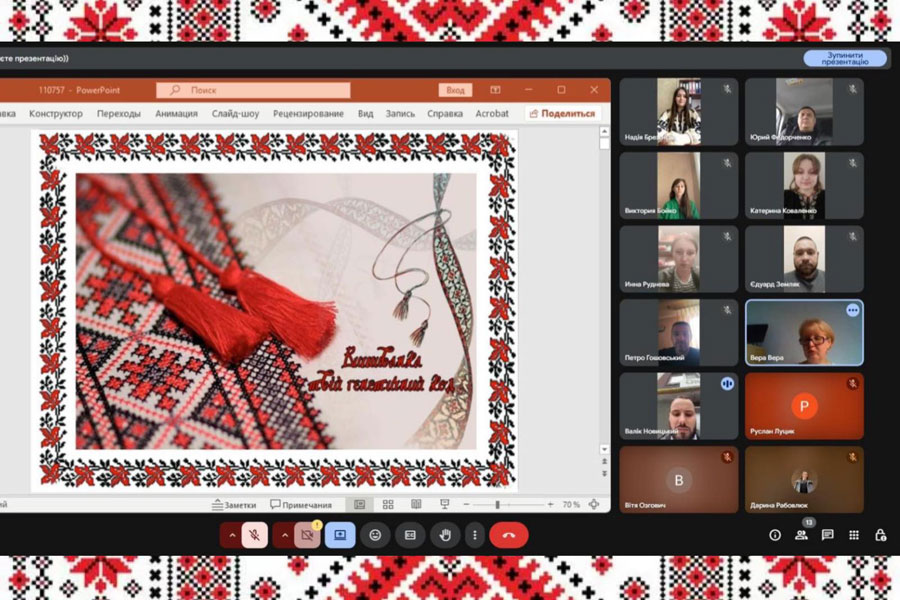Viewport: 900px width, 600px height.
Task: Toggle the camera off button
Action: [x=308, y=535]
